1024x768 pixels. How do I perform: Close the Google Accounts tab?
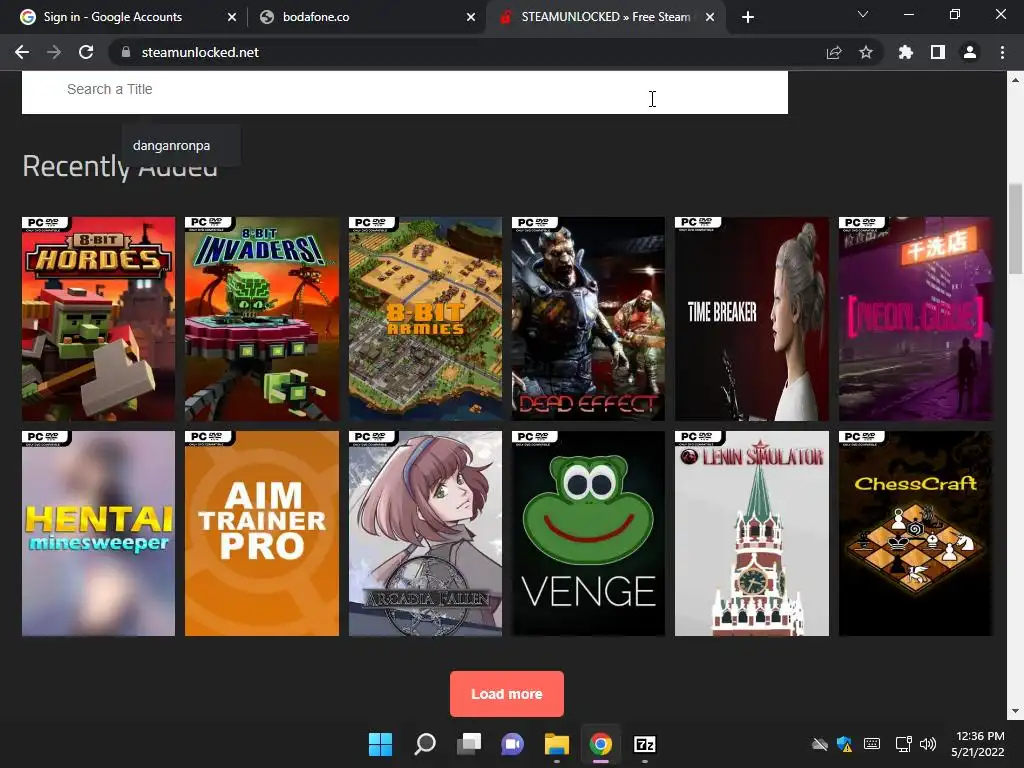232,17
